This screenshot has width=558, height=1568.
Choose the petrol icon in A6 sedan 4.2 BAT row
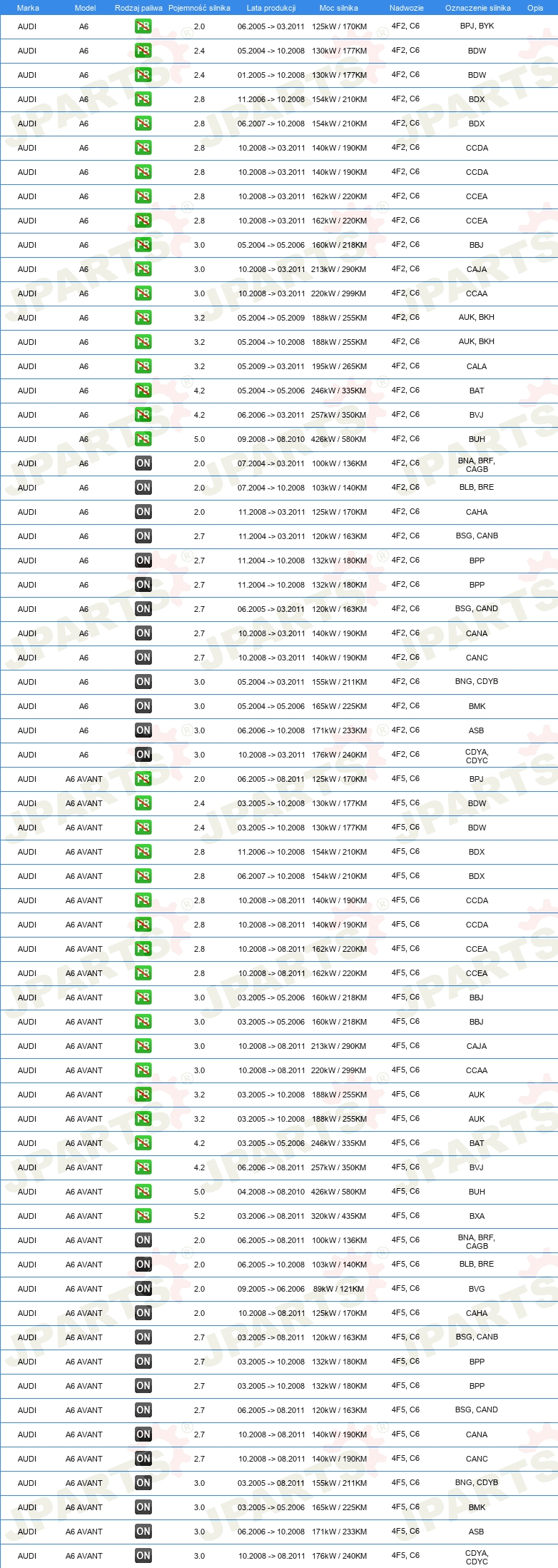point(143,391)
